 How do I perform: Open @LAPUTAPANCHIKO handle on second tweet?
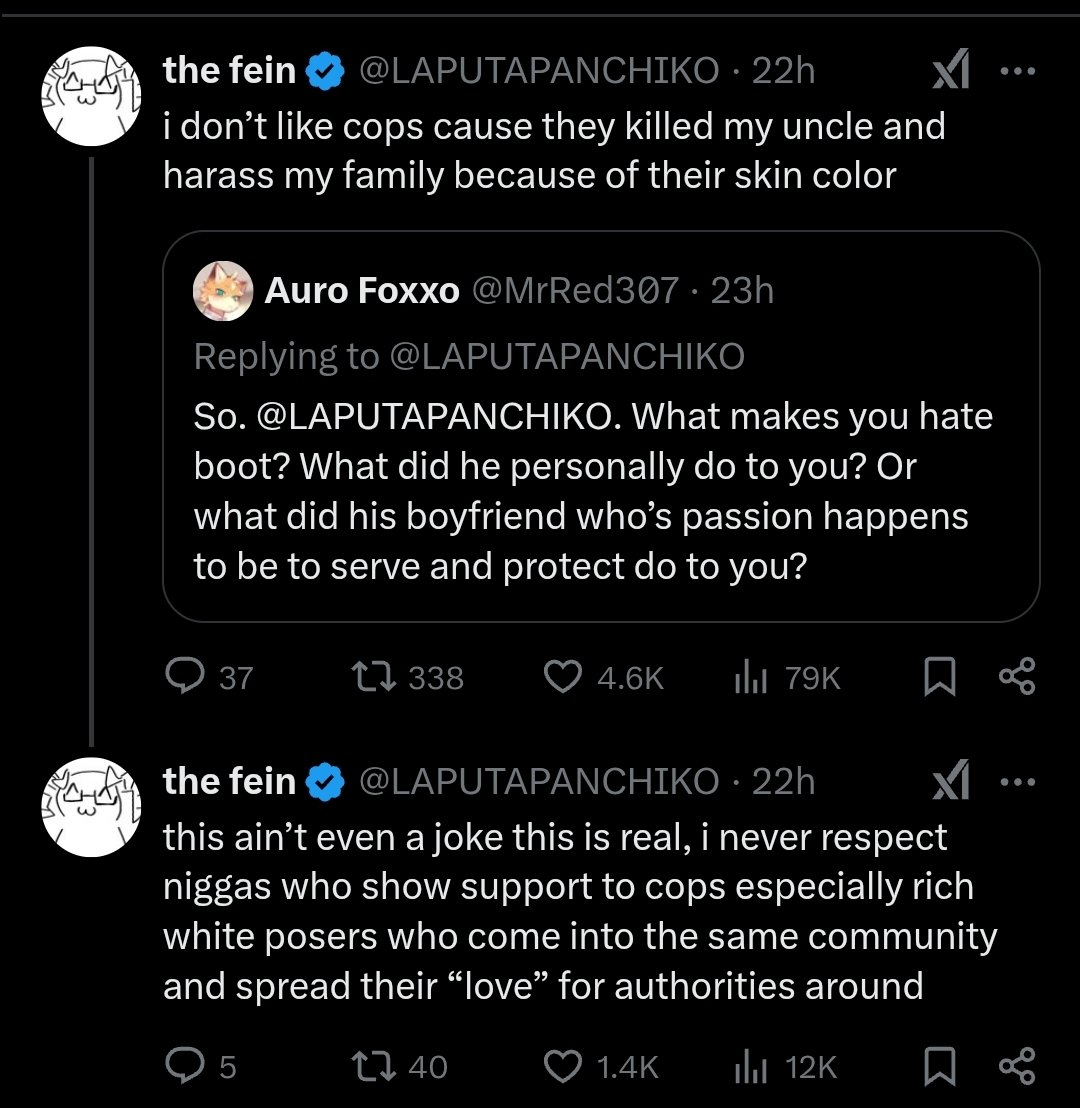click(x=539, y=781)
